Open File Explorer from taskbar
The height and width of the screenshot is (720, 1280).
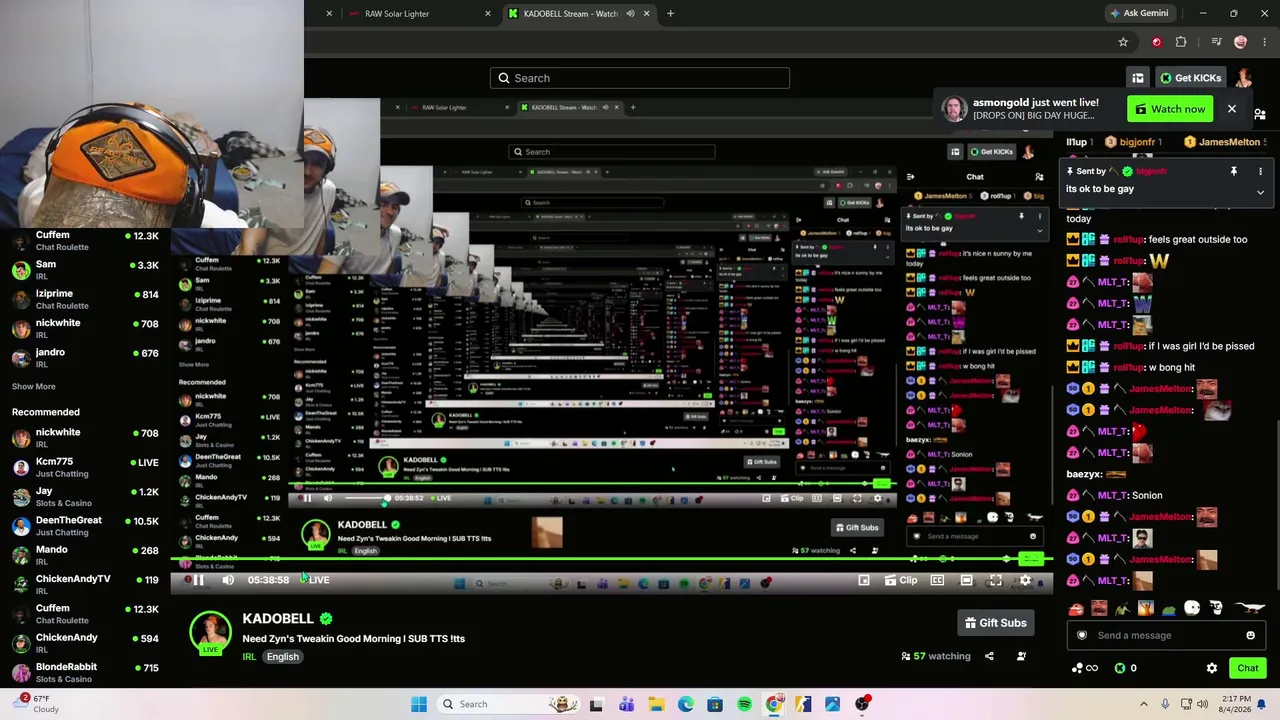coord(656,704)
